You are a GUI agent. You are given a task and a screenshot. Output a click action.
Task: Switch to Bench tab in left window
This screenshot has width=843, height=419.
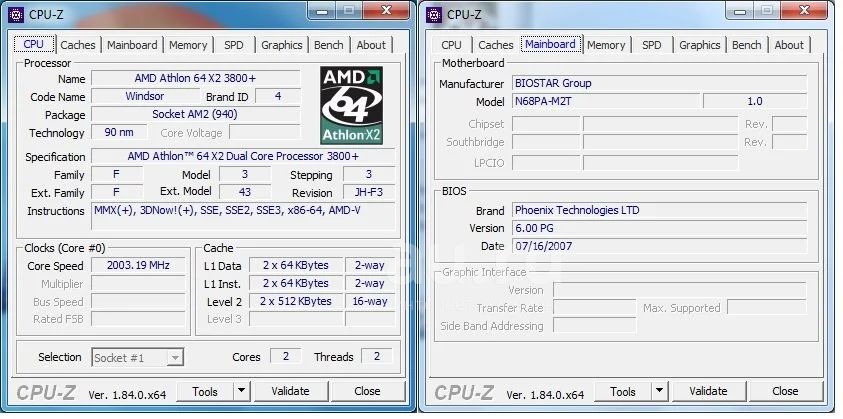[328, 45]
